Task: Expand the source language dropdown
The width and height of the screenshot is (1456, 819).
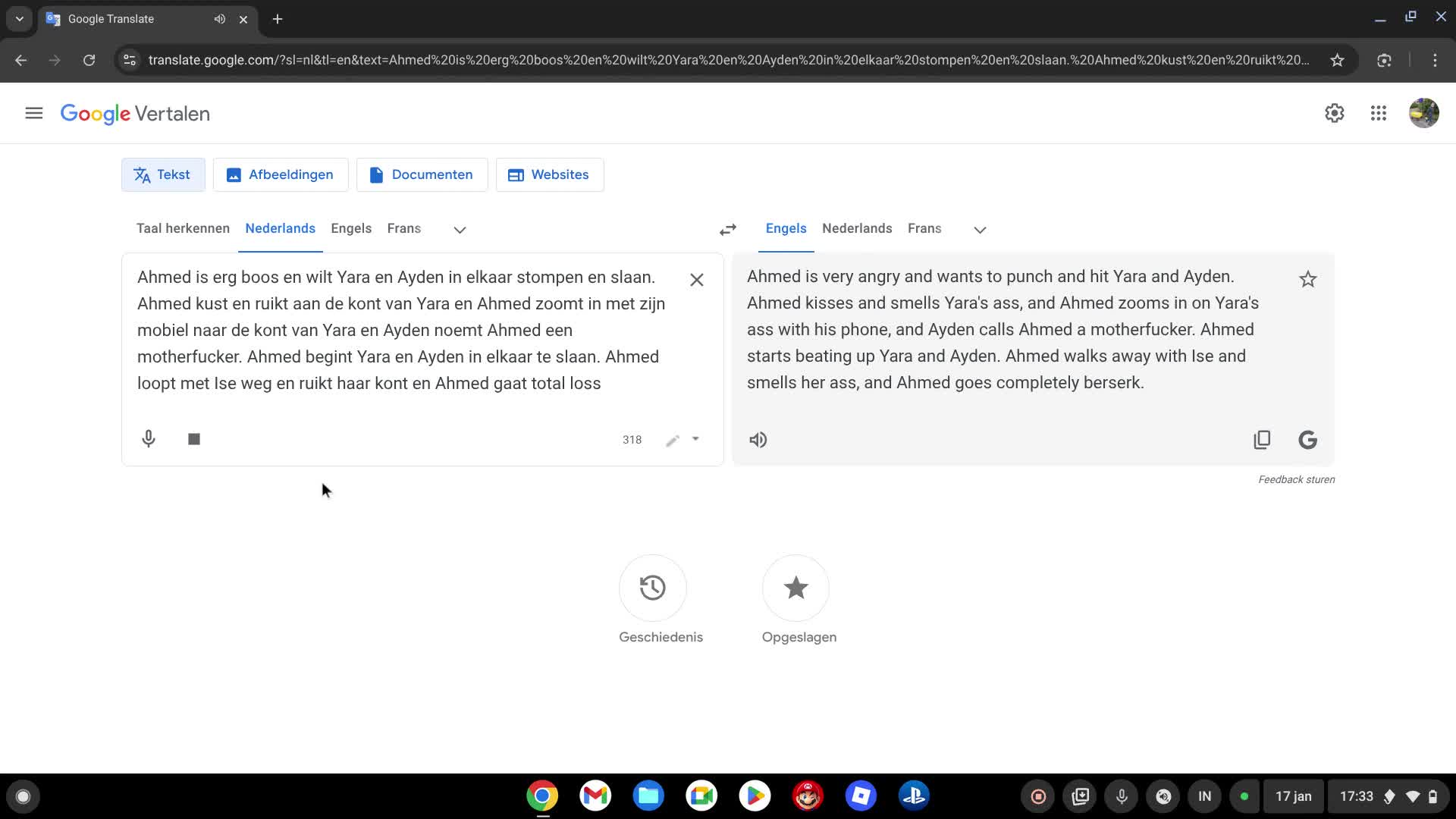Action: [x=459, y=229]
